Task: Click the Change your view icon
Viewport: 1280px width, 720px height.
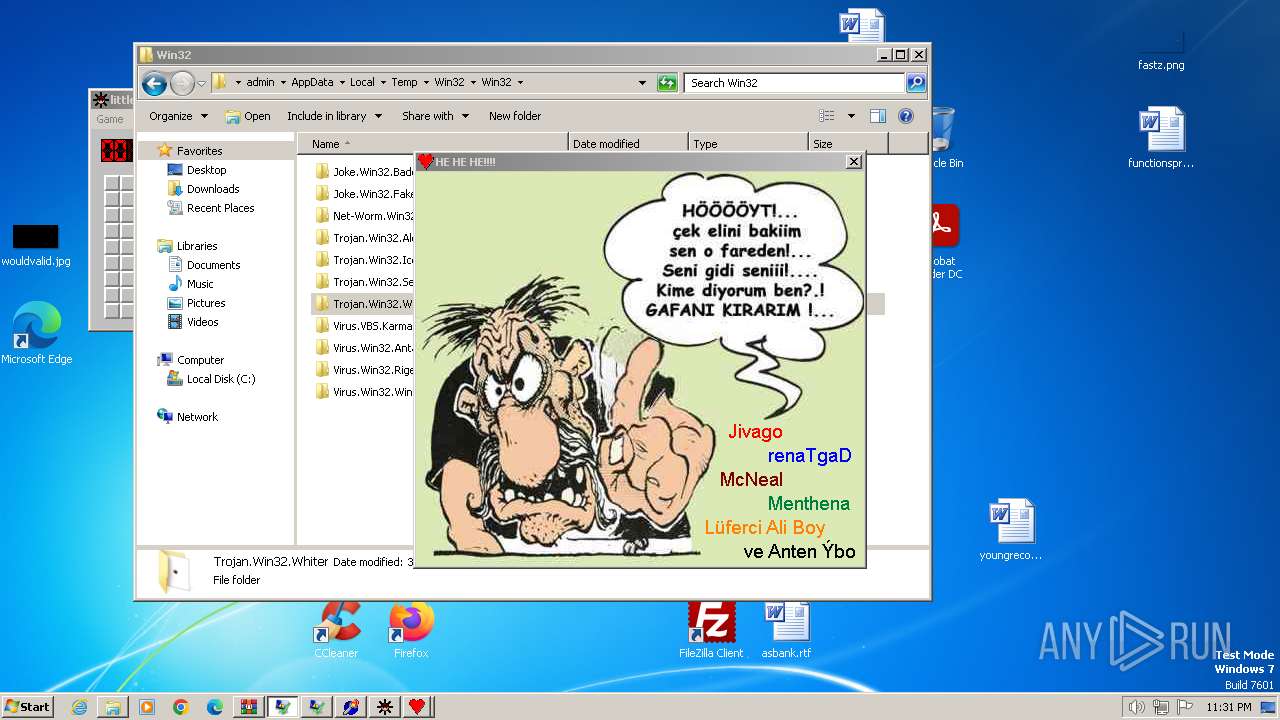Action: pos(827,116)
